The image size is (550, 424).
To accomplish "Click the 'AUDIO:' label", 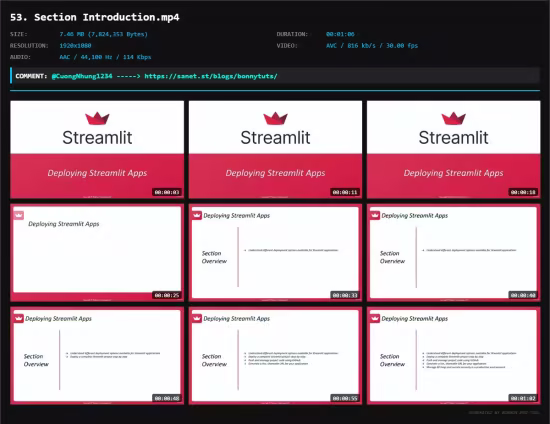I will pyautogui.click(x=20, y=57).
